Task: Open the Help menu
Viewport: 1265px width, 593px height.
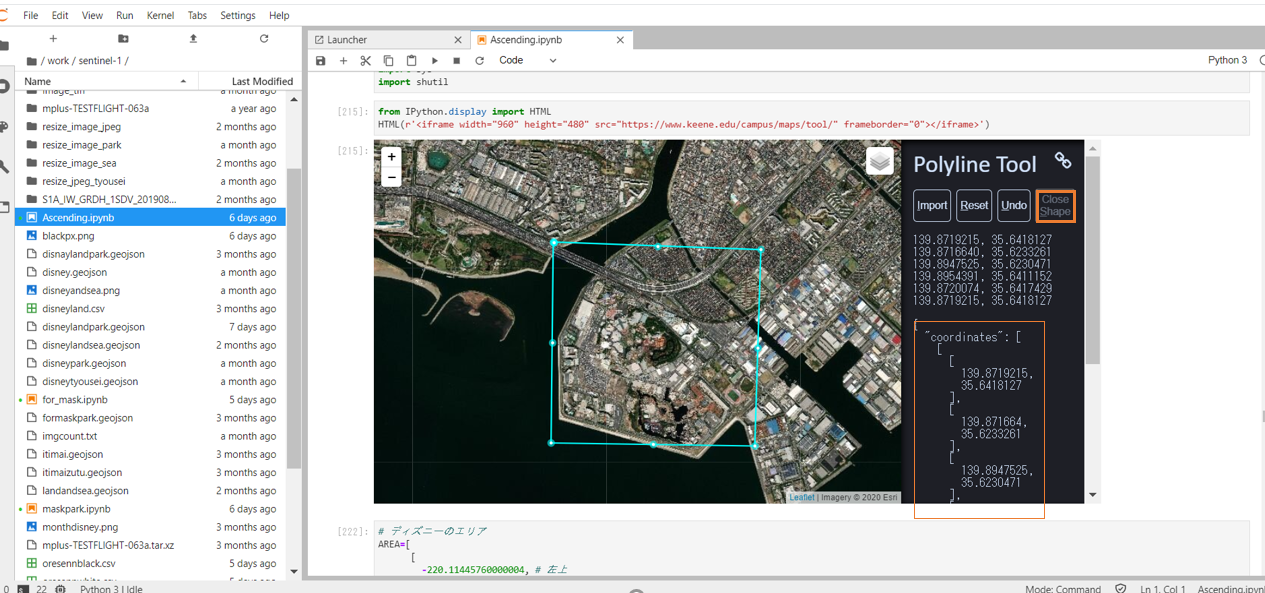Action: 279,15
